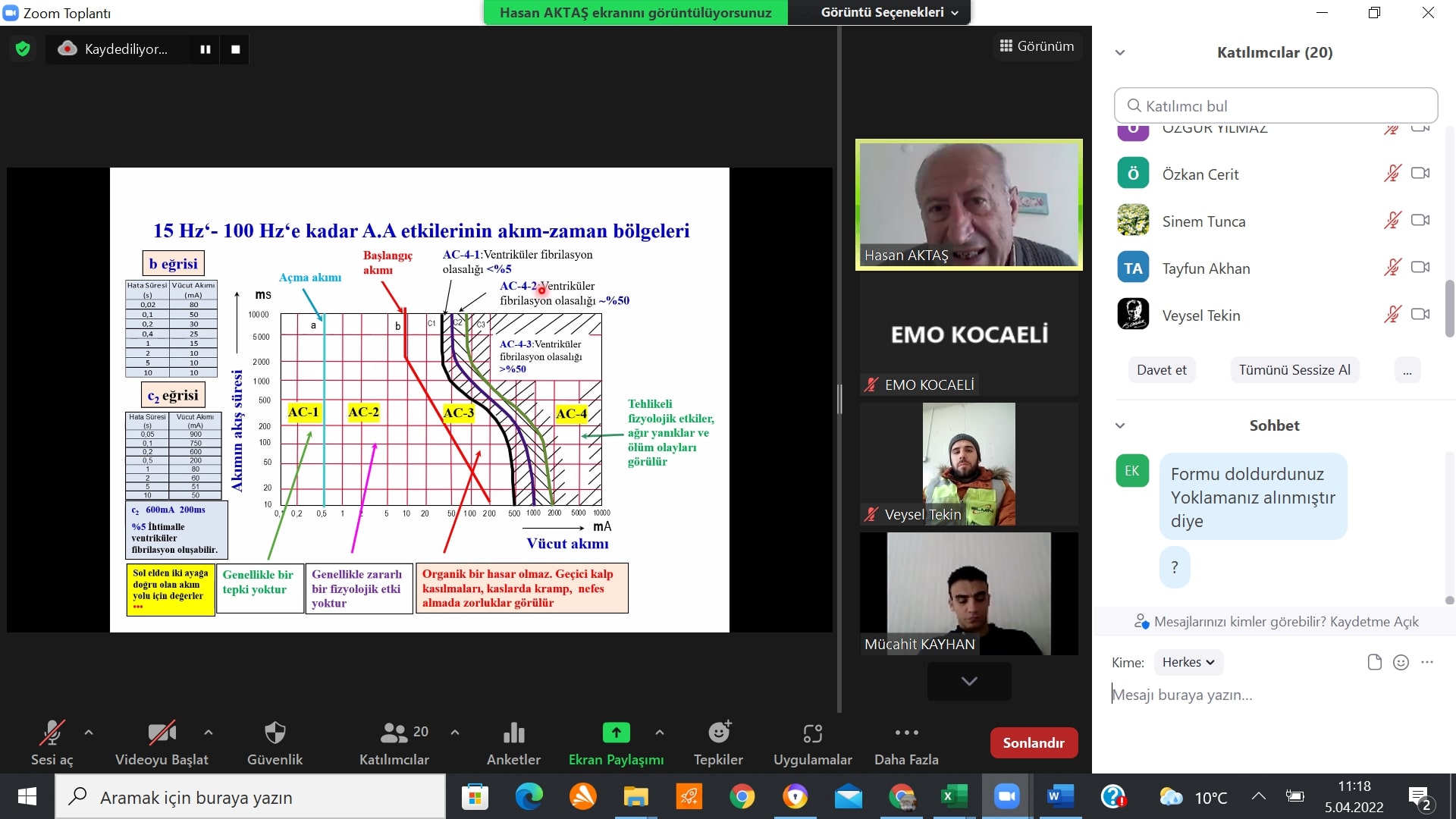Click Sinem Tunca's muted microphone icon
This screenshot has width=1456, height=819.
point(1392,221)
